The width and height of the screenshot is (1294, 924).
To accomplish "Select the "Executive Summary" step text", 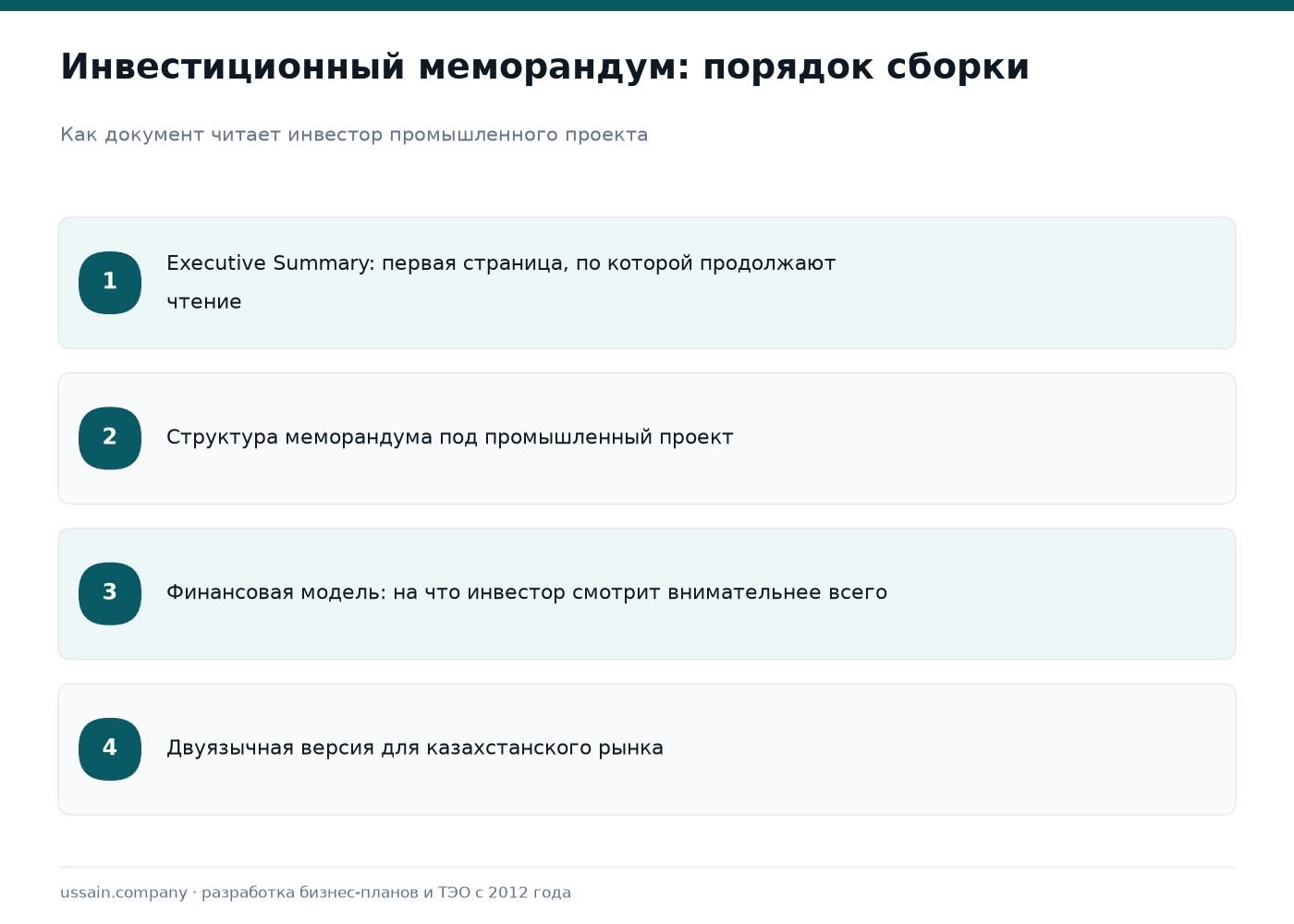I will pyautogui.click(x=501, y=283).
